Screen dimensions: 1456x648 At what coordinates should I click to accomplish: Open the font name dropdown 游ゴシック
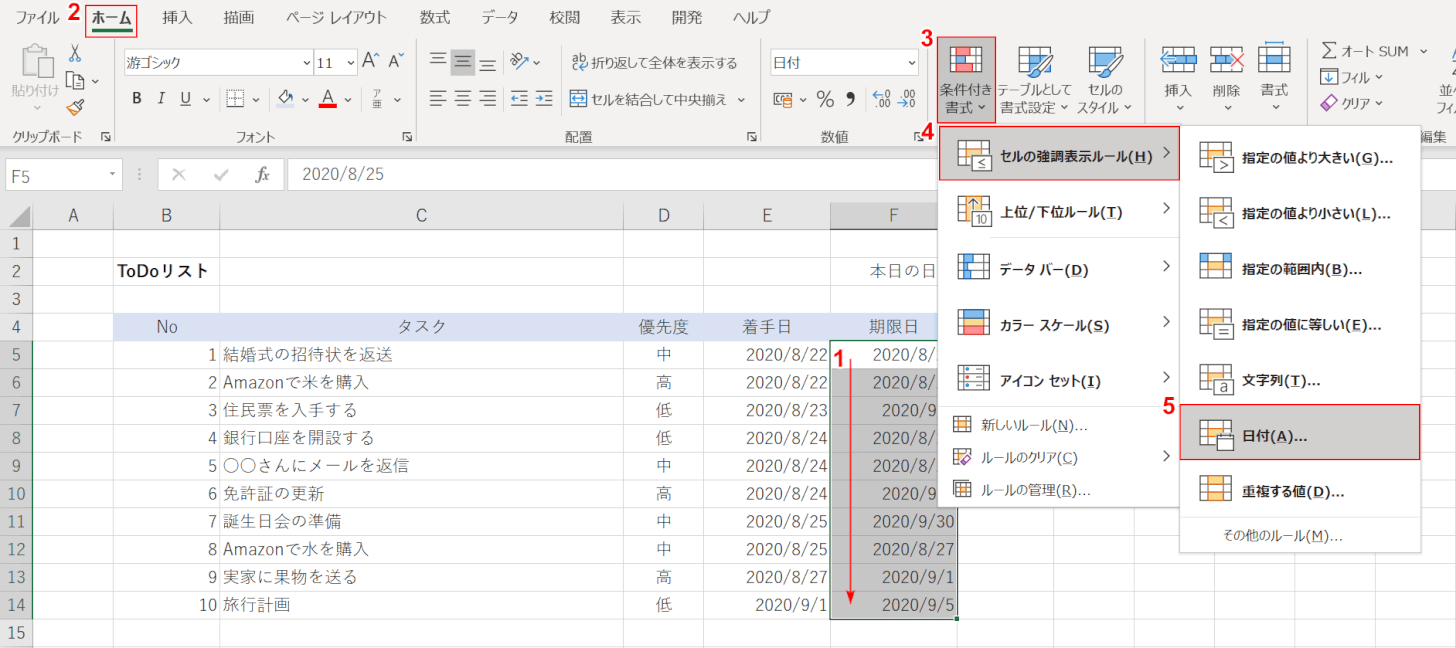click(x=307, y=62)
